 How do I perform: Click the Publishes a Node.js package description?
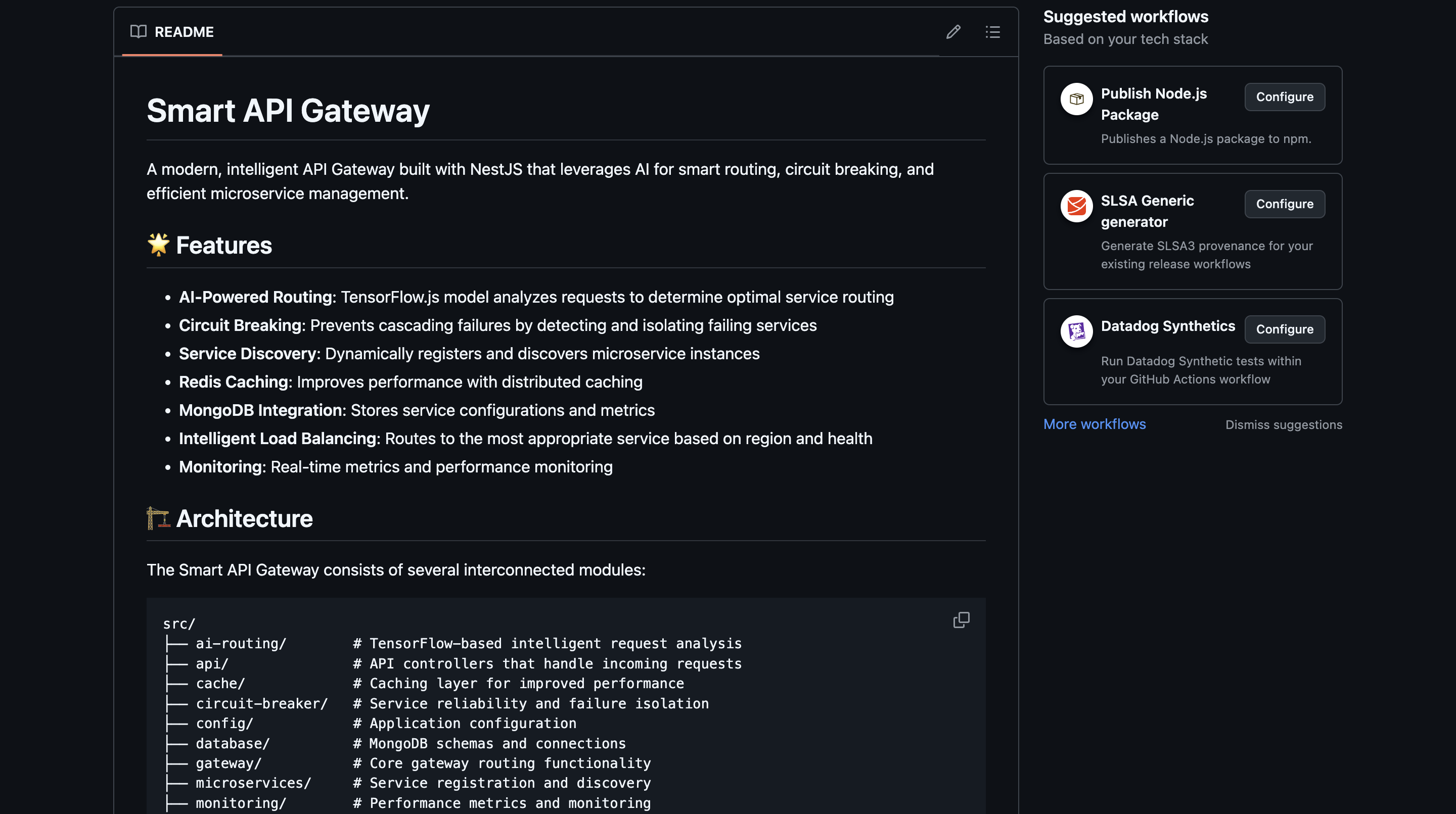[1206, 138]
